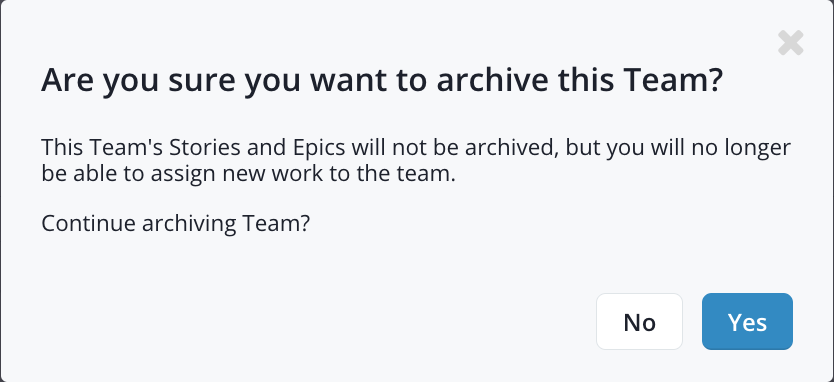Image resolution: width=834 pixels, height=382 pixels.
Task: Click the word 'Continue' in the prompt
Action: [x=88, y=223]
